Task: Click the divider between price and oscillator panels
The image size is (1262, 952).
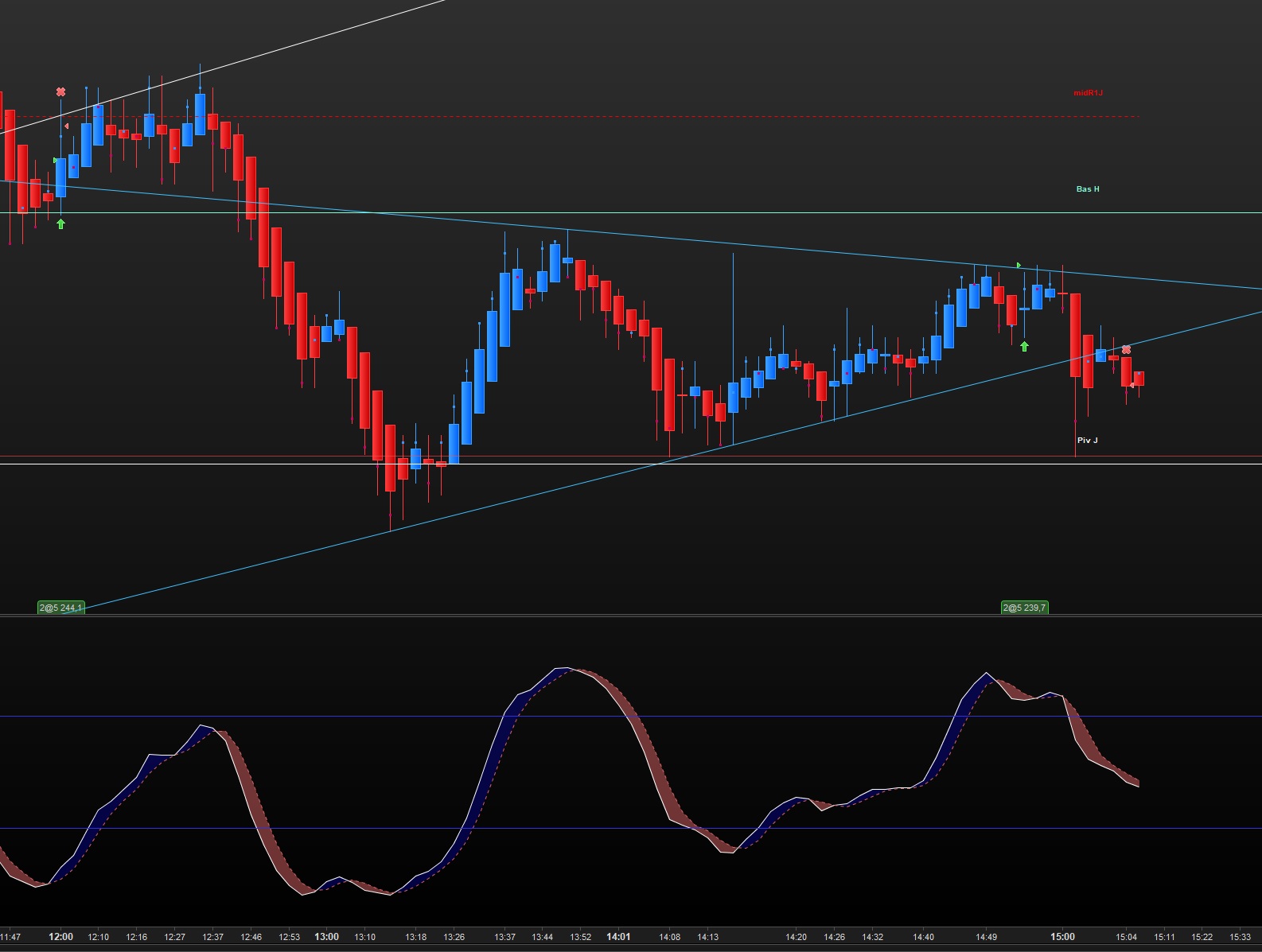Action: 631,616
